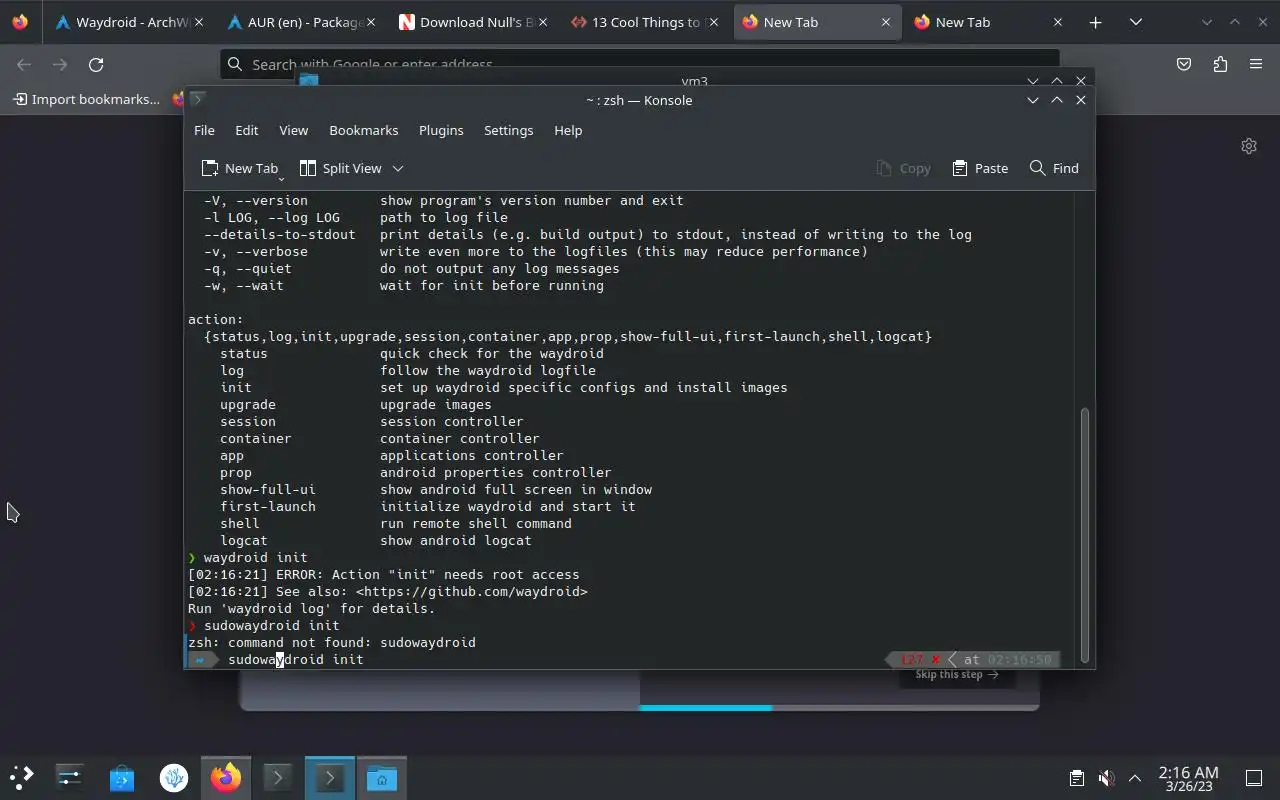Click the Split View button in Konsole
The image size is (1280, 800).
coord(341,168)
